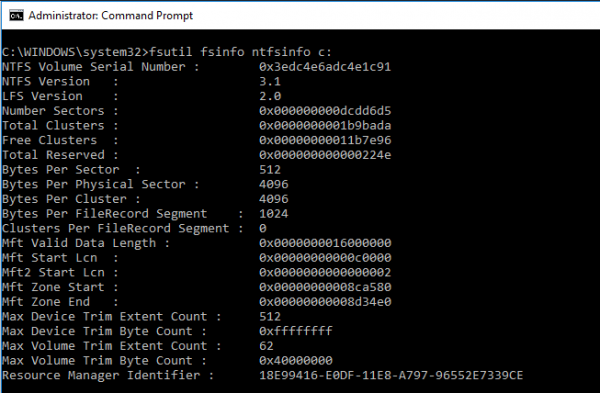
Task: Click the 'Mft Zone Start' label
Action: (53, 287)
